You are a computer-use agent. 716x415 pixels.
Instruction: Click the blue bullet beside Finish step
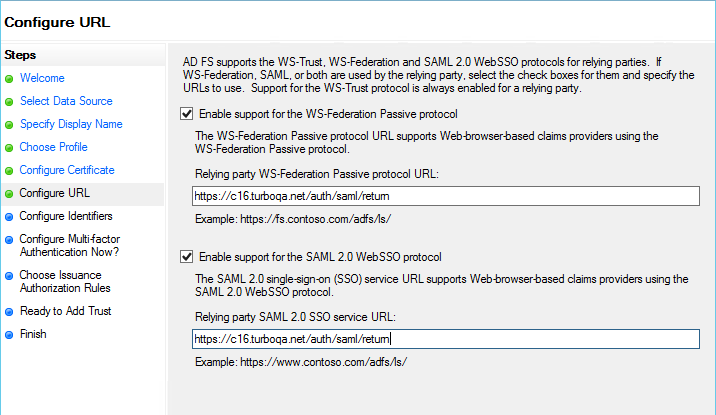click(9, 335)
